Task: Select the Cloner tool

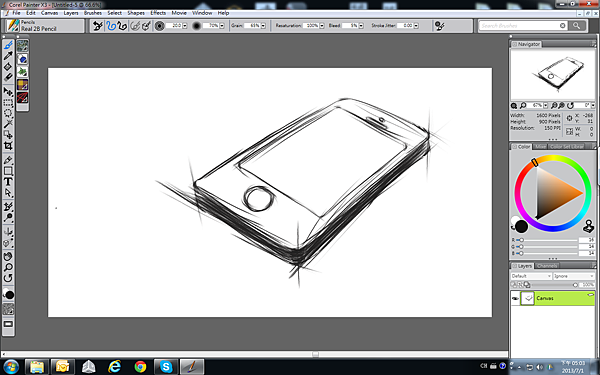Action: pyautogui.click(x=8, y=207)
